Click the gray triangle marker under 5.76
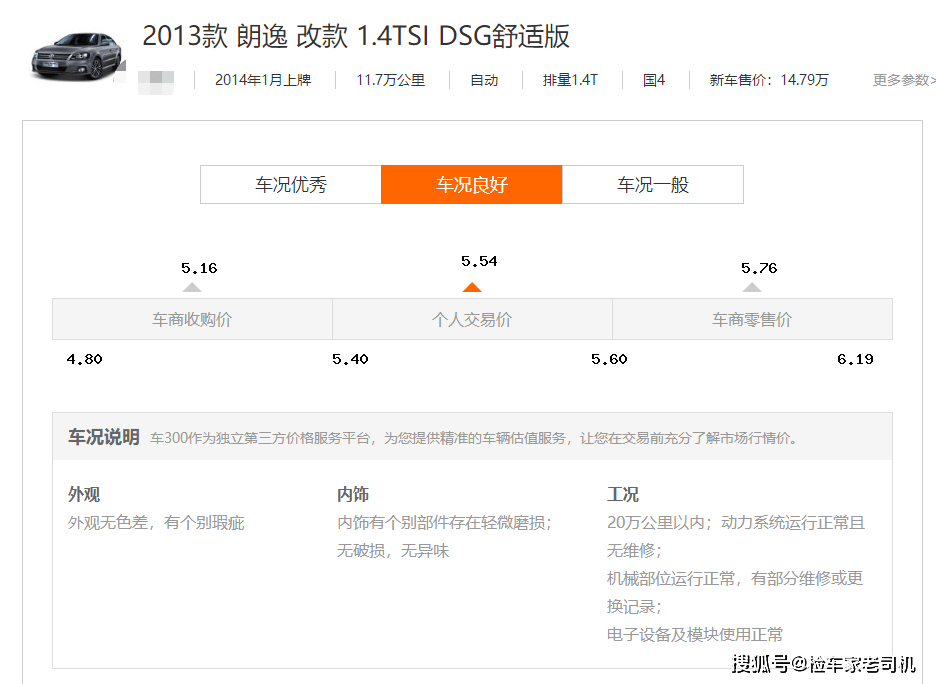936x684 pixels. click(752, 287)
